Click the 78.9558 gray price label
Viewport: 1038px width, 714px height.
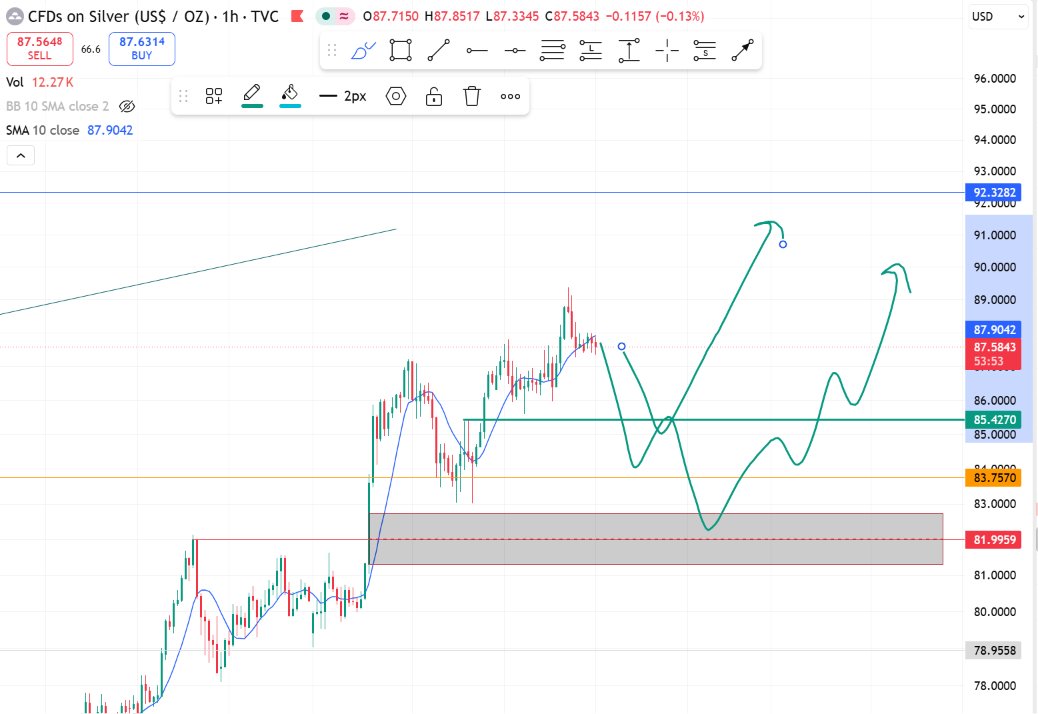pos(994,650)
